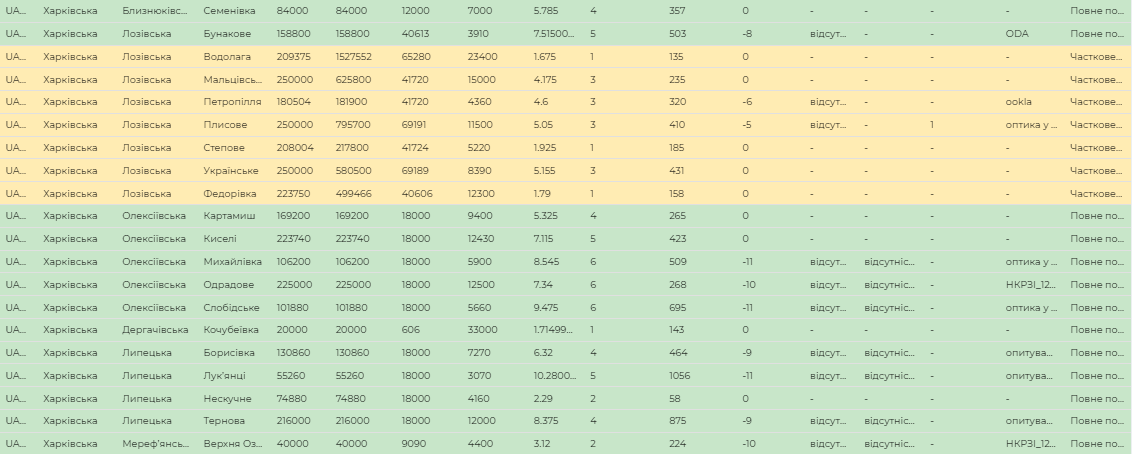Click the Дергачівська community cell

155,330
